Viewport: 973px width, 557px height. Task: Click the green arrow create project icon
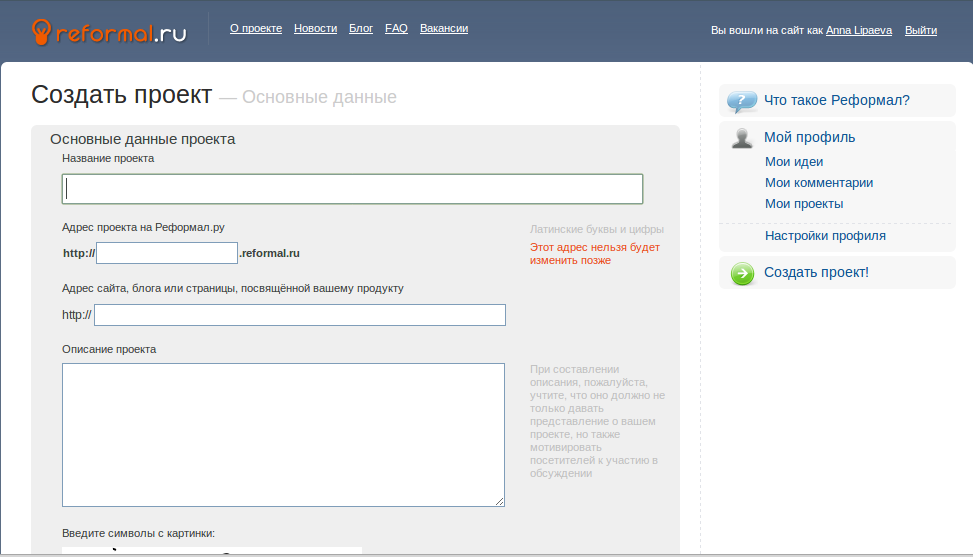pos(742,273)
